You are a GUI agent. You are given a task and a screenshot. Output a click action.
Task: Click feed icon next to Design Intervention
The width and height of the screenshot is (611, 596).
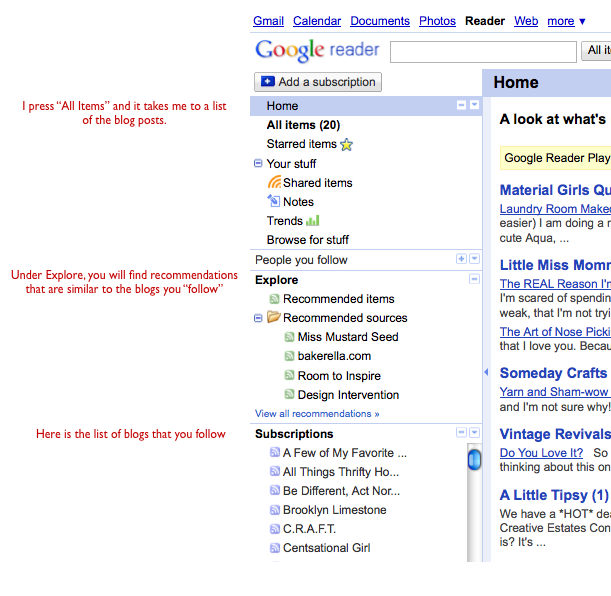[289, 394]
